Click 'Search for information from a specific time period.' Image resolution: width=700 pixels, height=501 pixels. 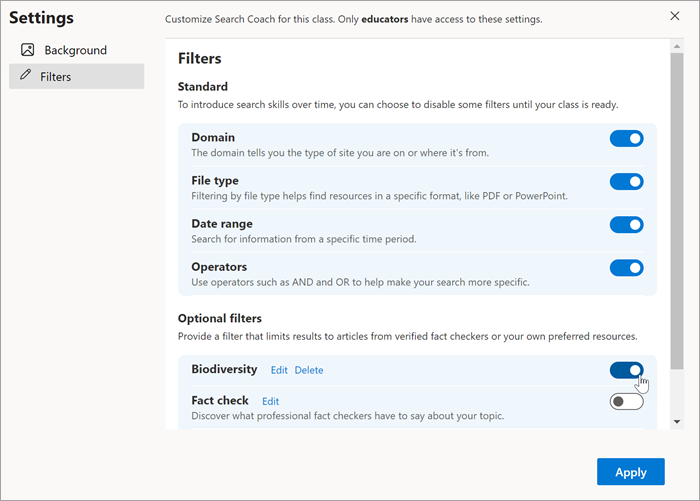(304, 239)
